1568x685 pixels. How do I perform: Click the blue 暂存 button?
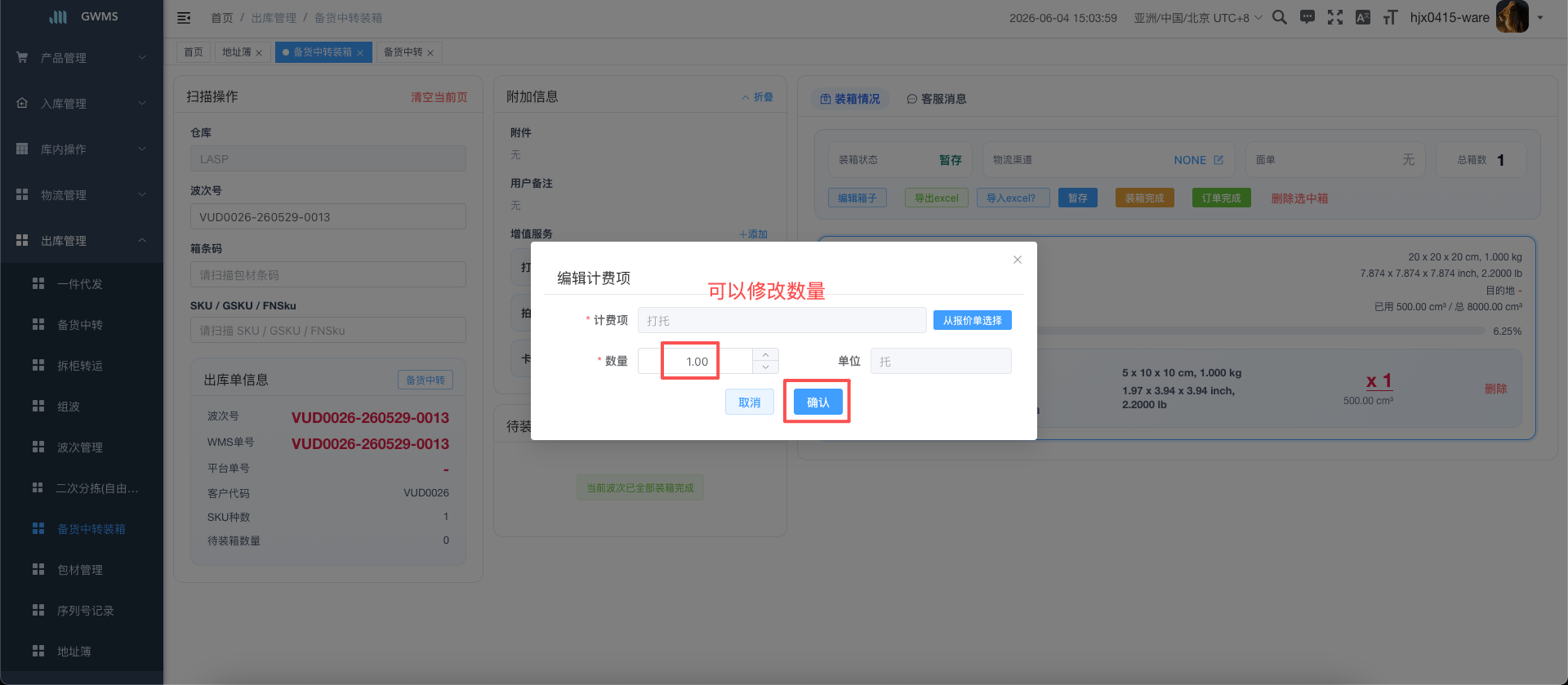[1078, 198]
